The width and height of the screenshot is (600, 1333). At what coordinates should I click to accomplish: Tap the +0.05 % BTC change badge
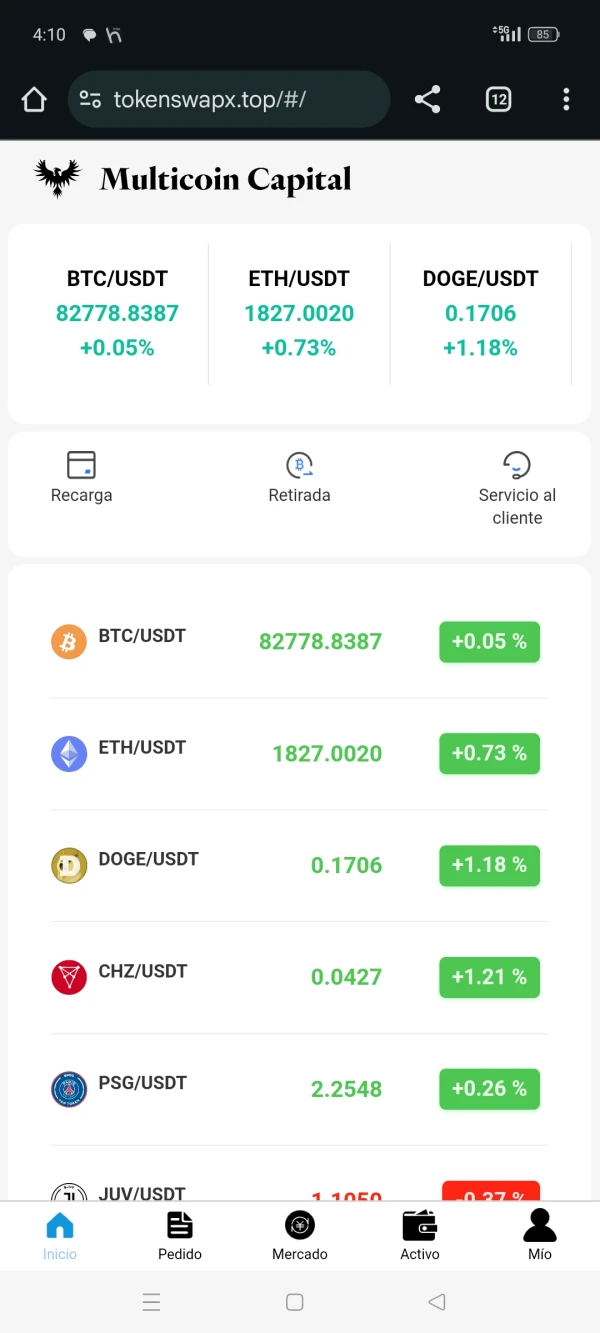(x=489, y=642)
